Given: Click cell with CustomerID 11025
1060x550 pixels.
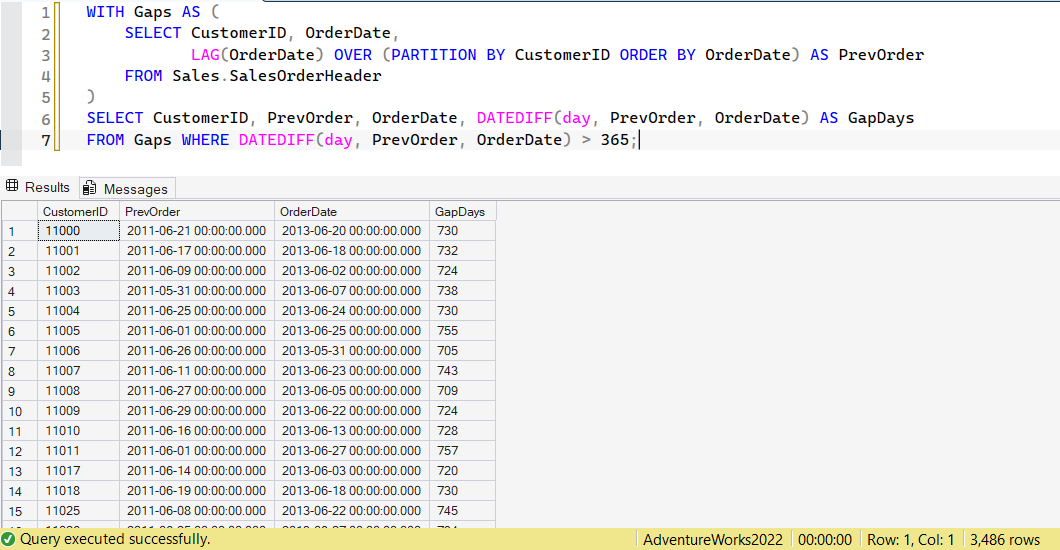Looking at the screenshot, I should point(78,511).
